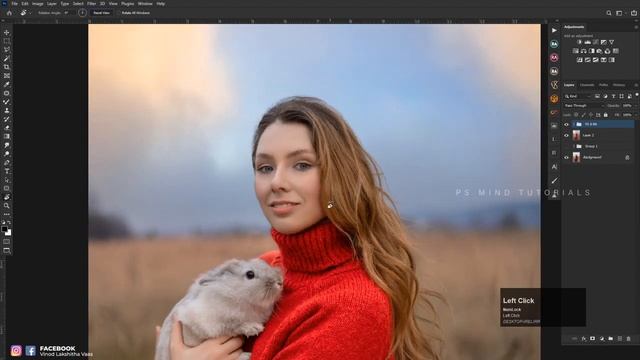Open the layer filter Kind dropdown
This screenshot has width=640, height=360.
(577, 96)
